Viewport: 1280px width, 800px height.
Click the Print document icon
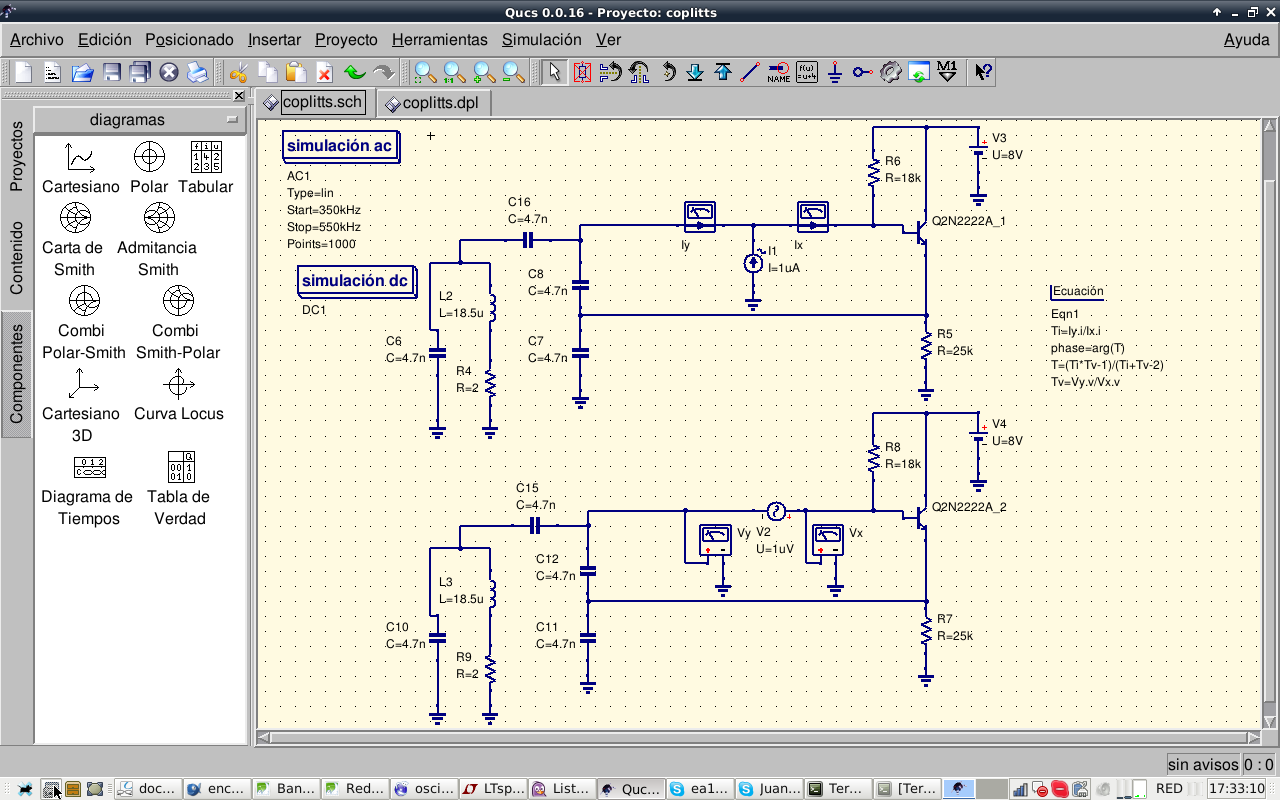pyautogui.click(x=197, y=72)
